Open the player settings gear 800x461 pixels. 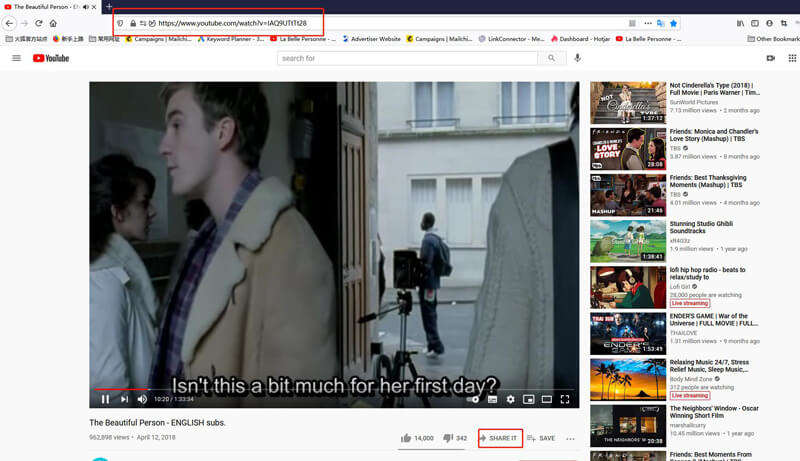click(x=510, y=399)
